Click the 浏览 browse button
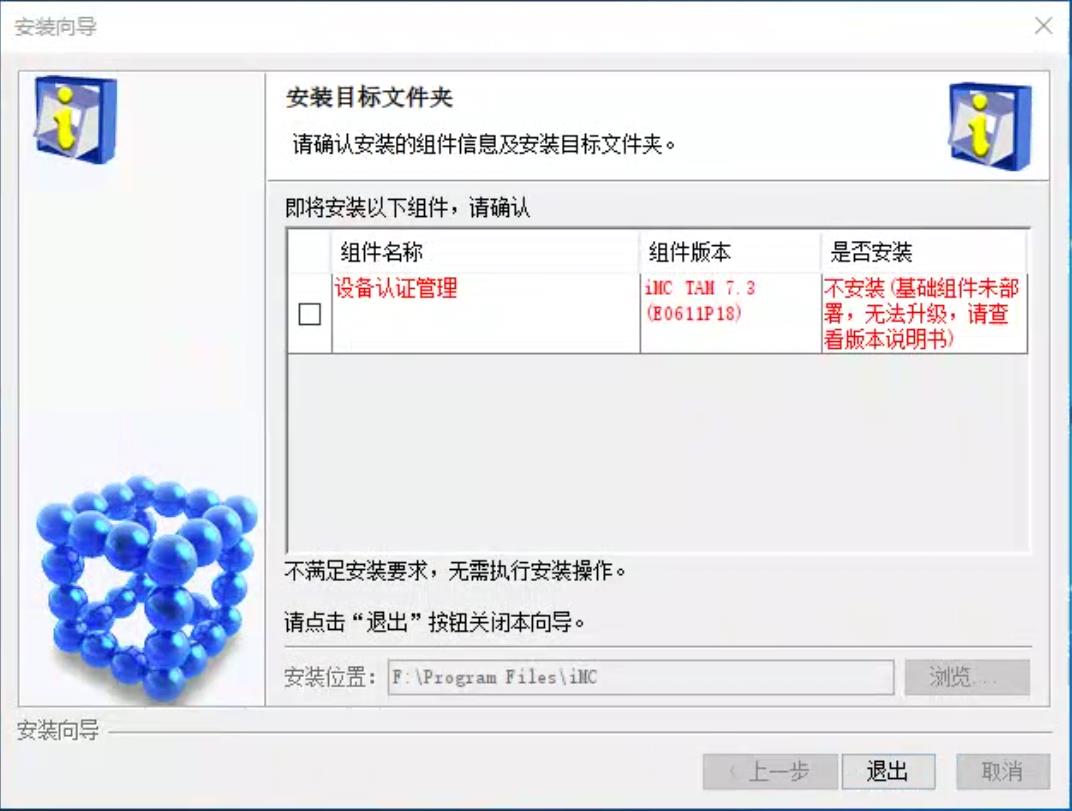The image size is (1072, 811). click(x=967, y=677)
